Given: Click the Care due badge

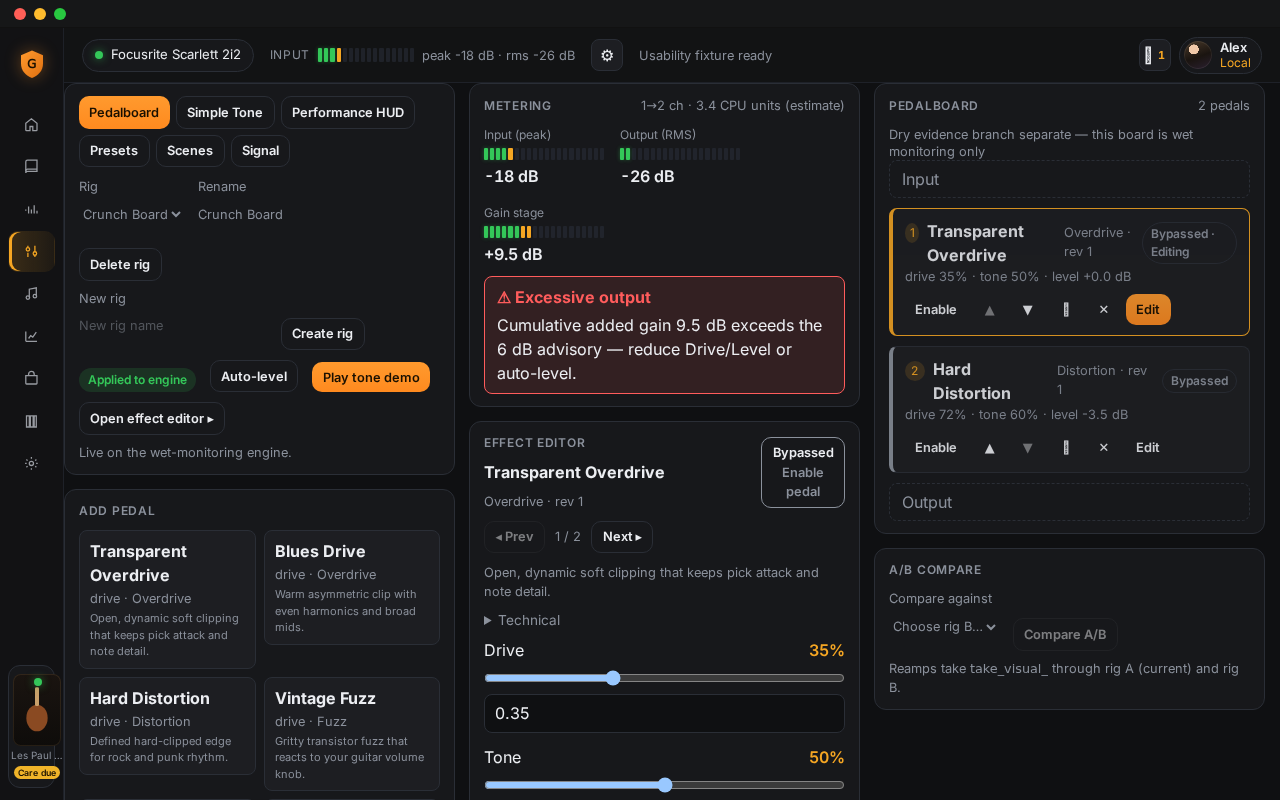Looking at the screenshot, I should [x=37, y=773].
